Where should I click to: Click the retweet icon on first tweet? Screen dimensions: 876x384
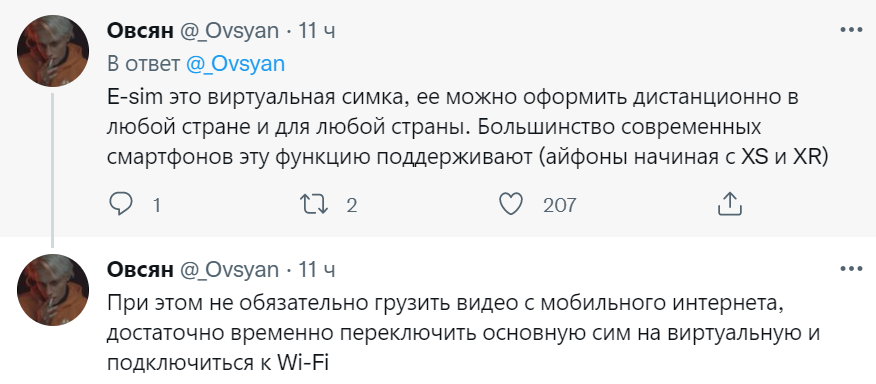(314, 205)
